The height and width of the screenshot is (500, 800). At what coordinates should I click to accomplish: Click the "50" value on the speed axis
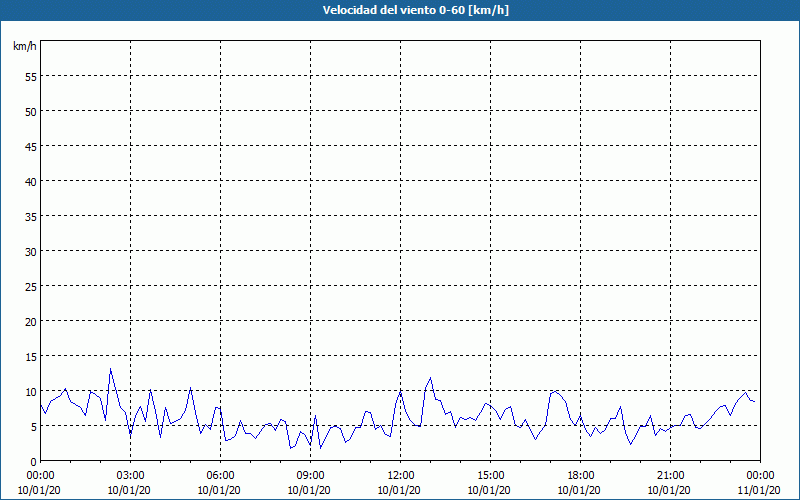[x=31, y=111]
